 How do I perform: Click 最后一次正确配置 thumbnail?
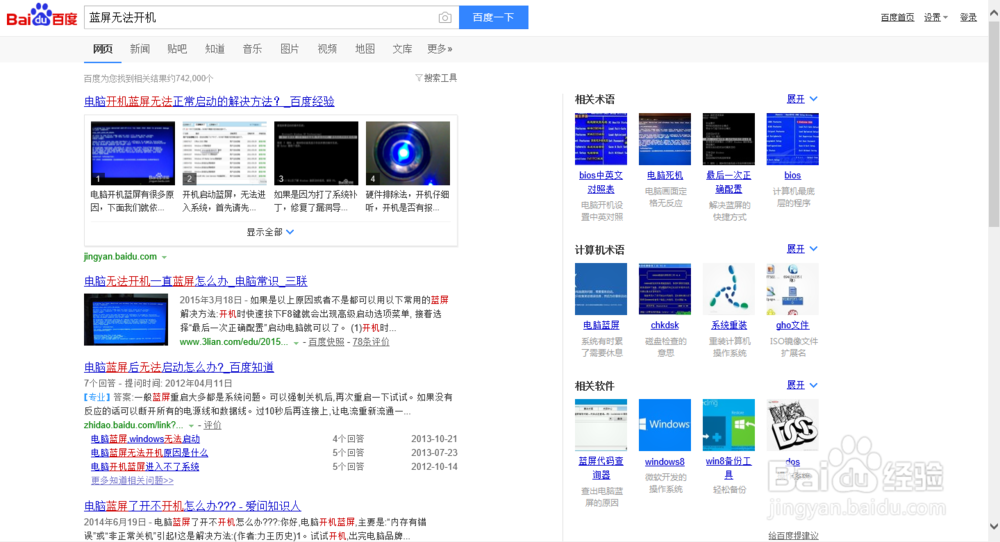(x=728, y=139)
